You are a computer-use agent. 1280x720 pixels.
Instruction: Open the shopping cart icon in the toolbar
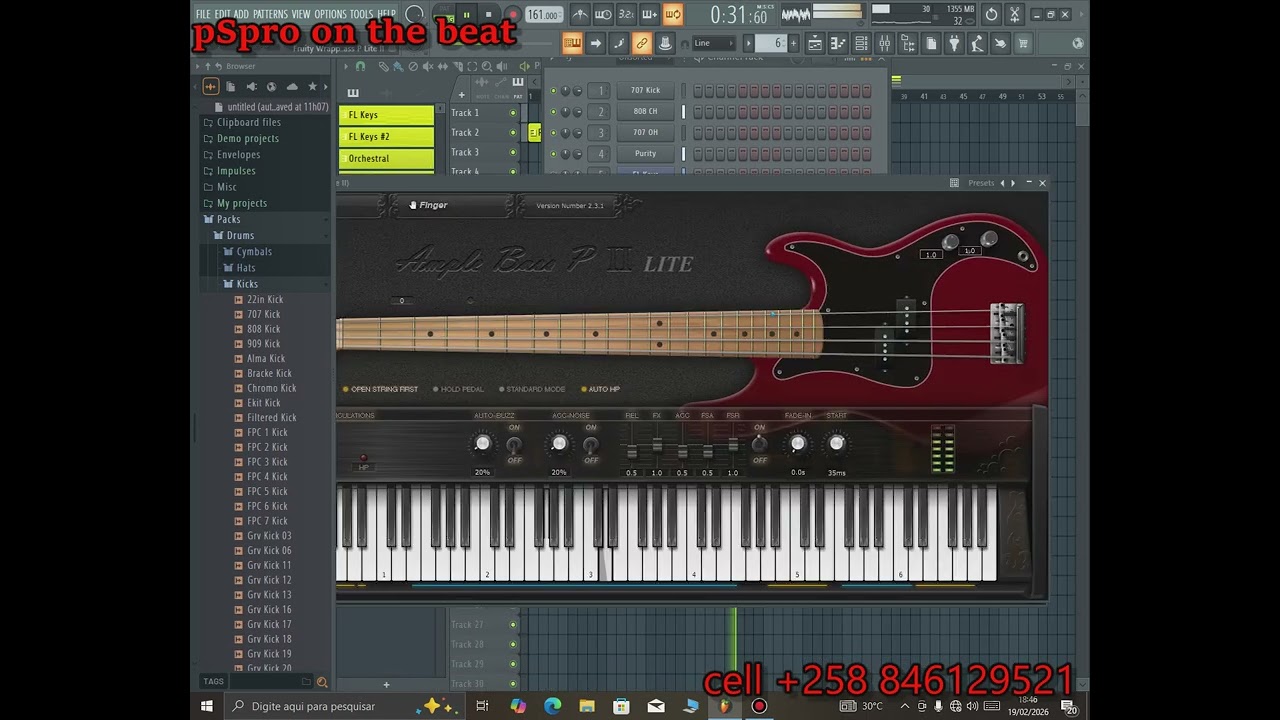1023,43
